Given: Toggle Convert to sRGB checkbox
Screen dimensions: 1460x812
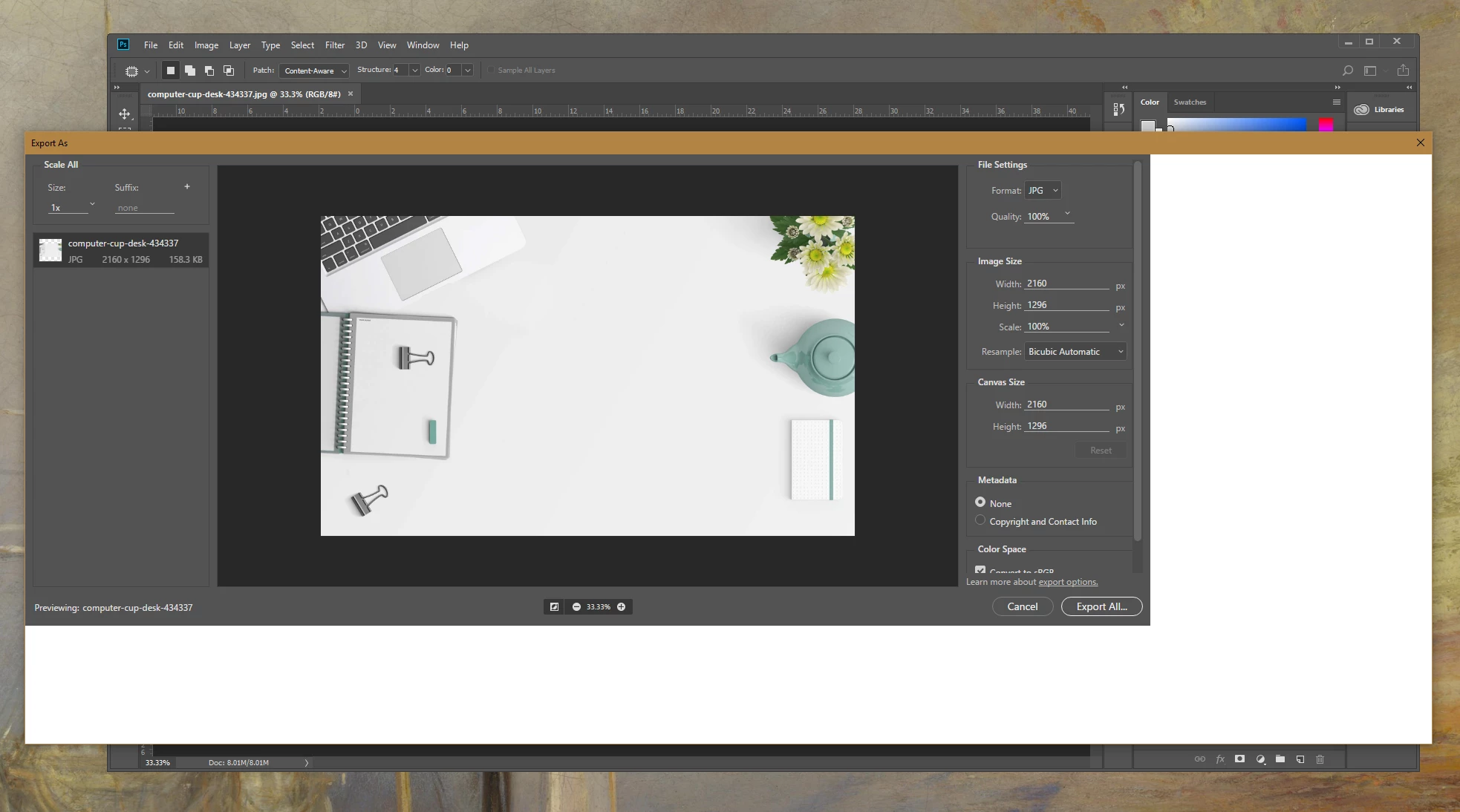Looking at the screenshot, I should (980, 570).
